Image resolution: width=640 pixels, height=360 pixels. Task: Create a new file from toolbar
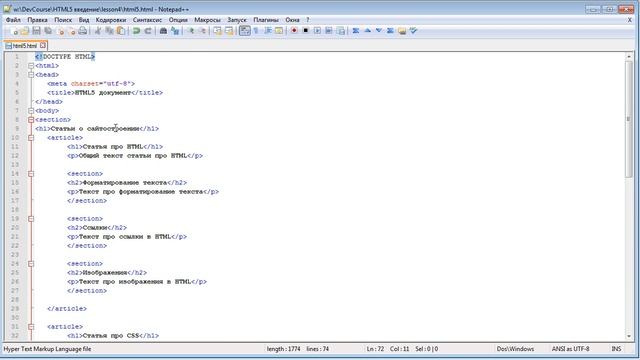(x=13, y=31)
